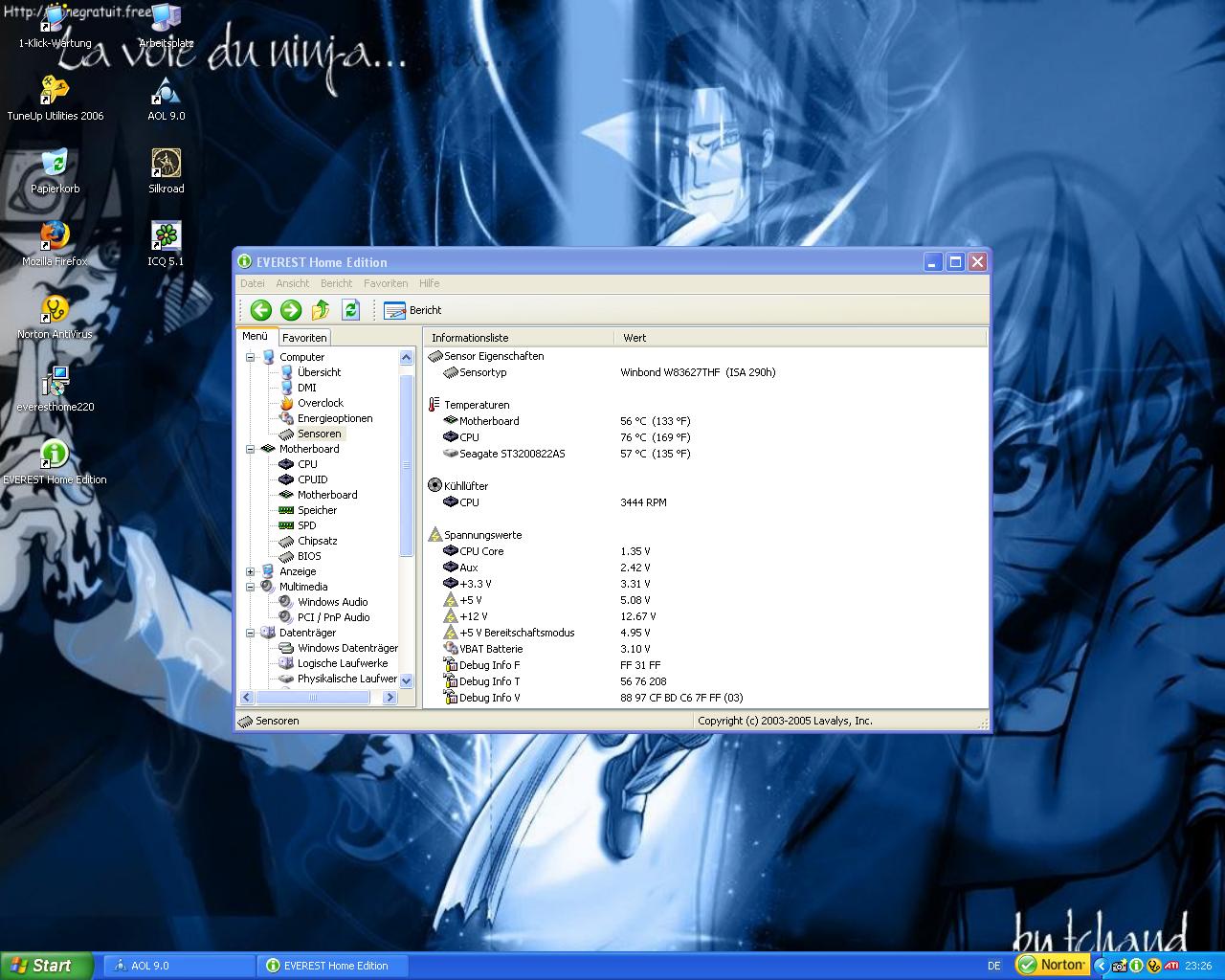This screenshot has width=1225, height=980.
Task: Open the Hilfe menu
Action: pos(429,283)
